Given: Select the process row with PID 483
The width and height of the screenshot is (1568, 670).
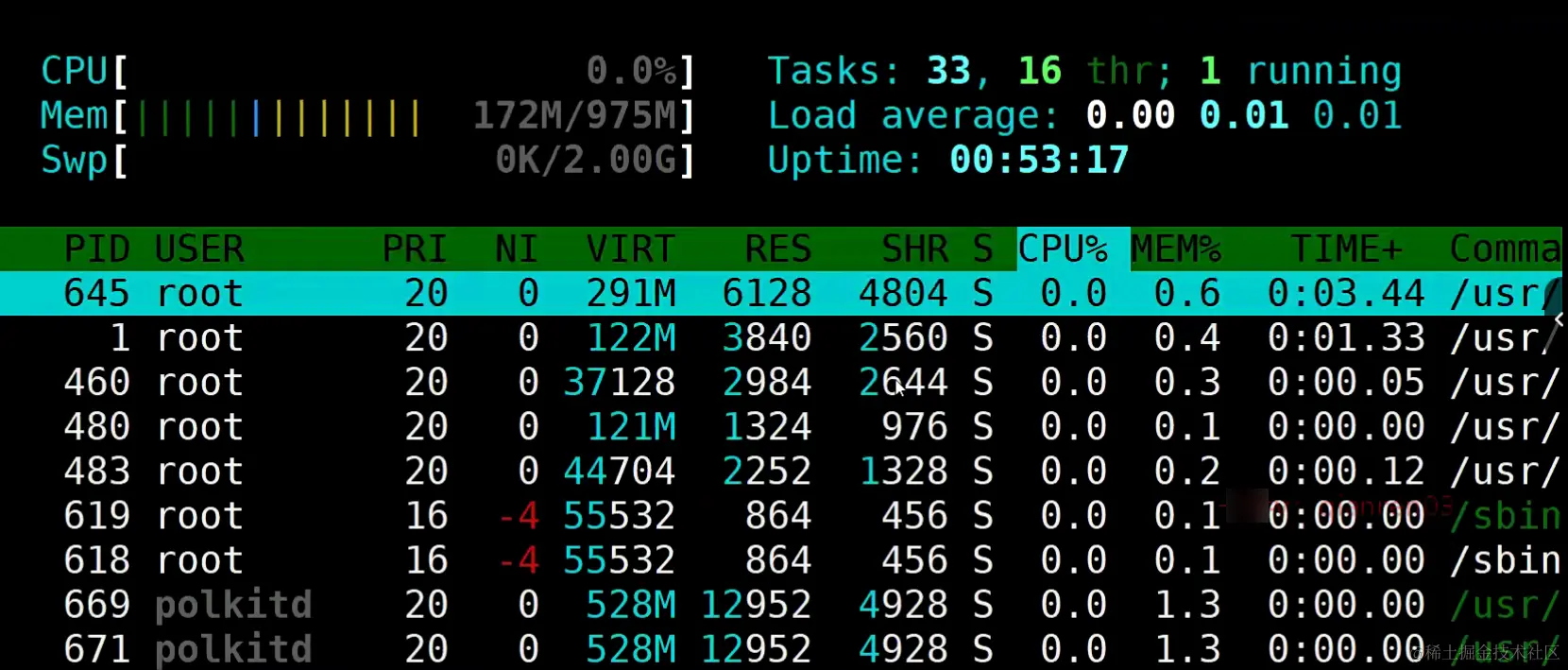Looking at the screenshot, I should [x=781, y=471].
